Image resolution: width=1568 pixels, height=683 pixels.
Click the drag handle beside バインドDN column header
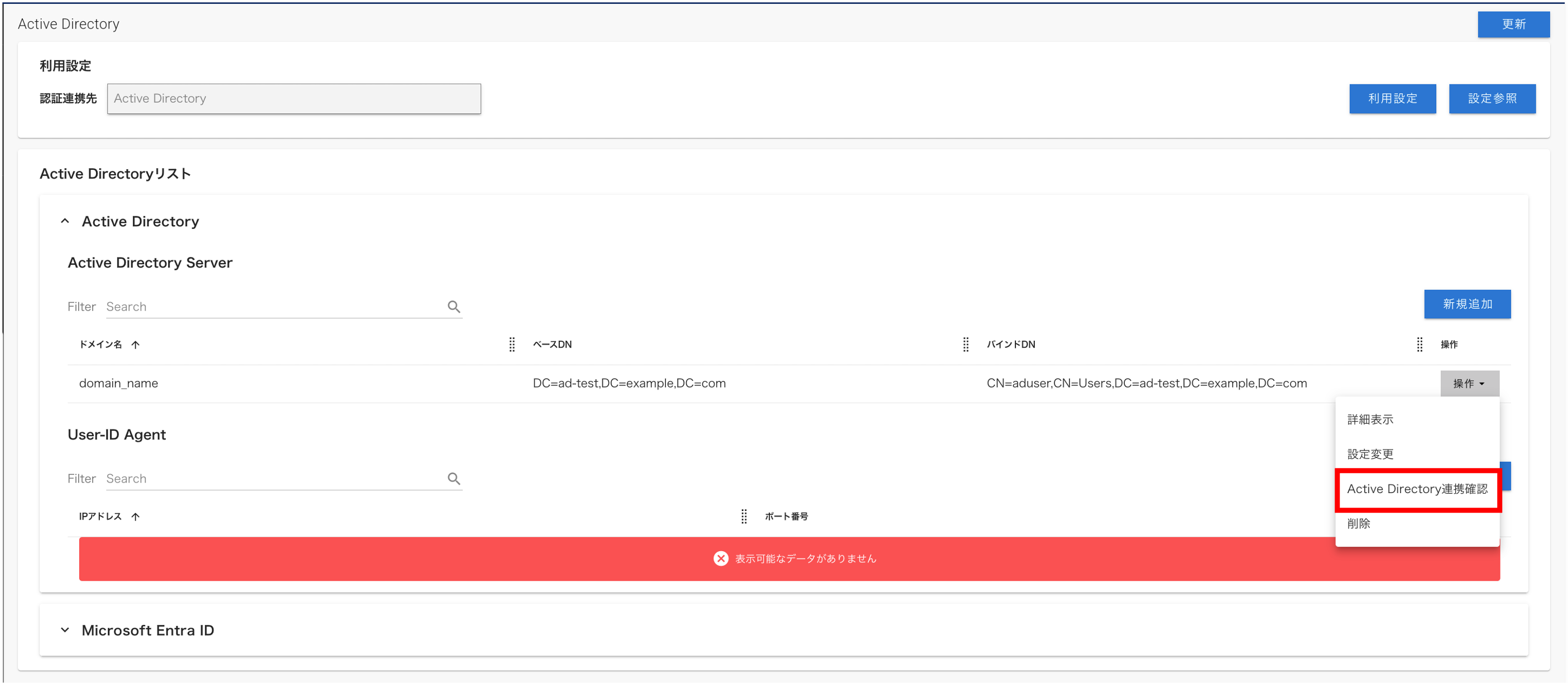965,345
